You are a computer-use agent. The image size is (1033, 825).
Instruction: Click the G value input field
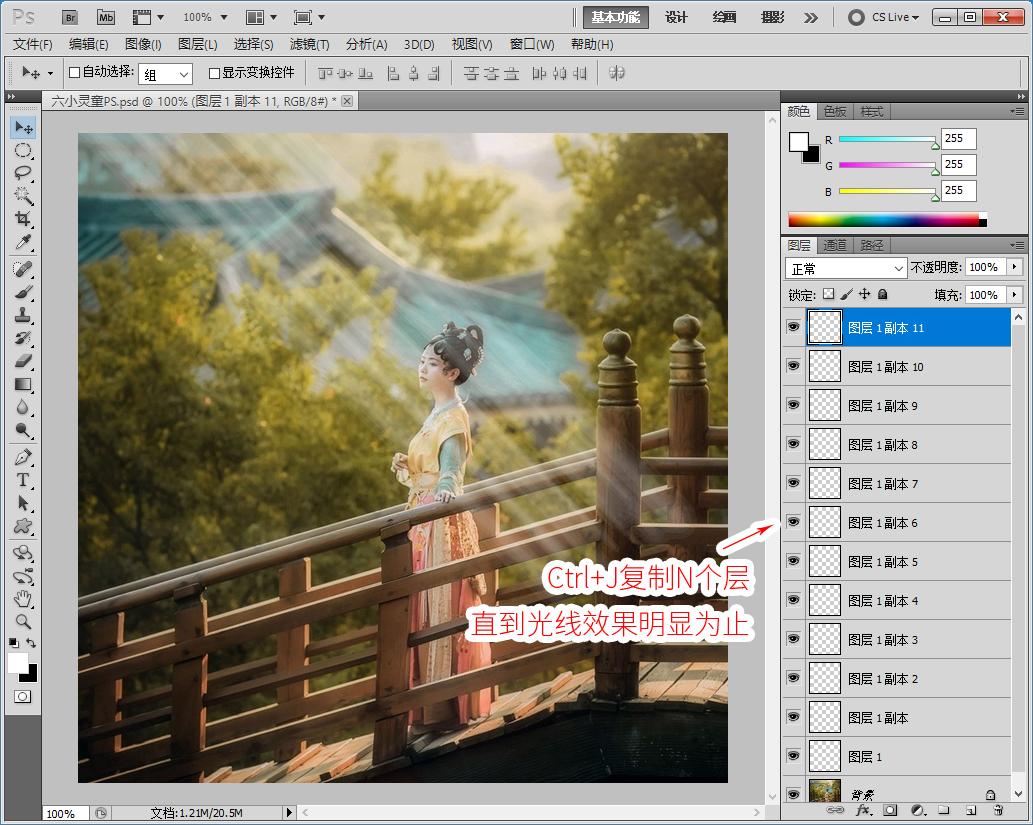point(958,164)
